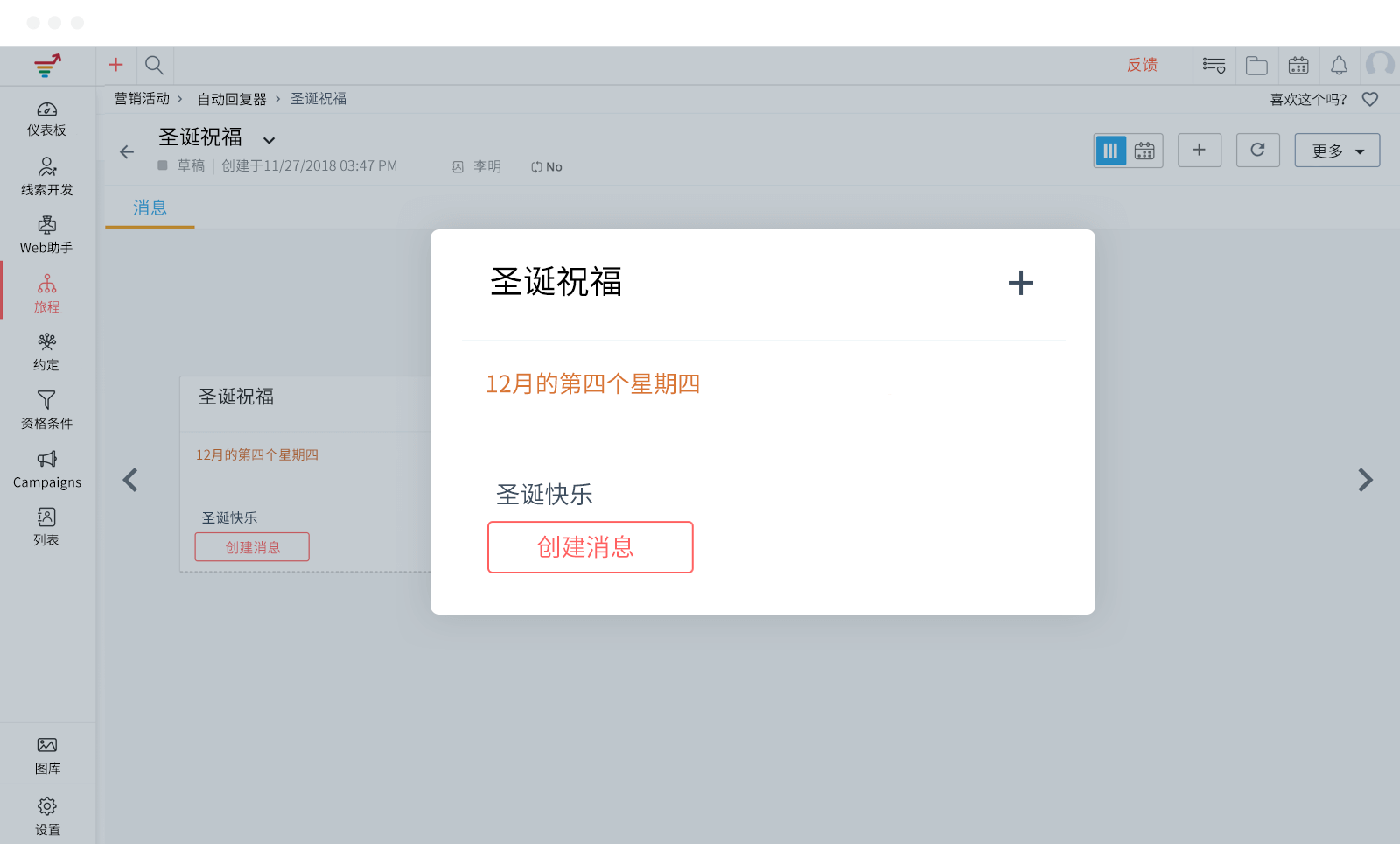The width and height of the screenshot is (1400, 844).
Task: Open 设置 settings gear in sidebar
Action: click(x=46, y=816)
